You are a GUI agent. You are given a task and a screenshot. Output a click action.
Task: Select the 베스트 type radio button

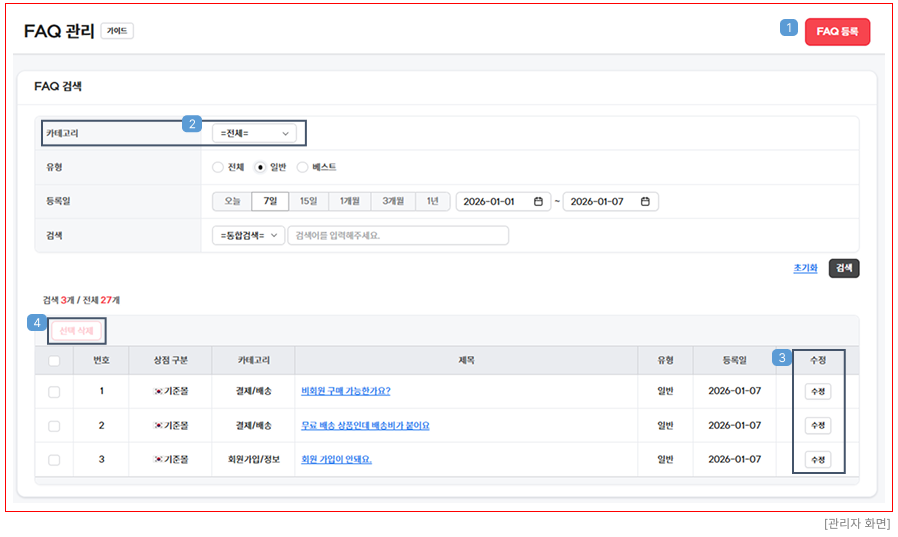tap(302, 167)
